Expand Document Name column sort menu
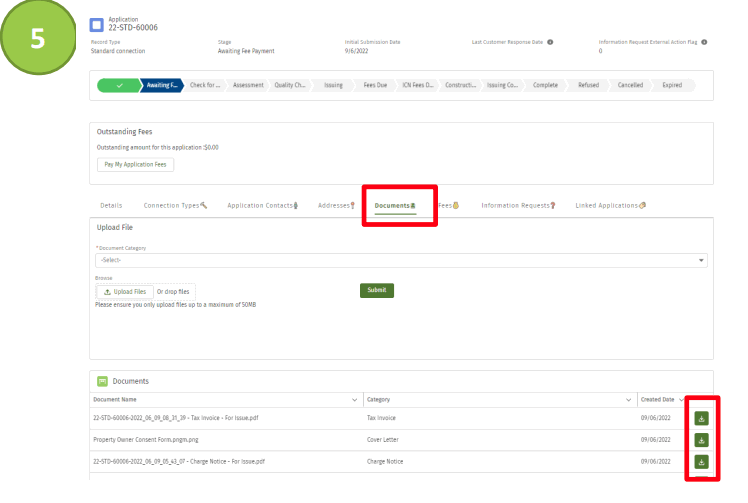Screen dimensions: 748x503 click(x=354, y=400)
